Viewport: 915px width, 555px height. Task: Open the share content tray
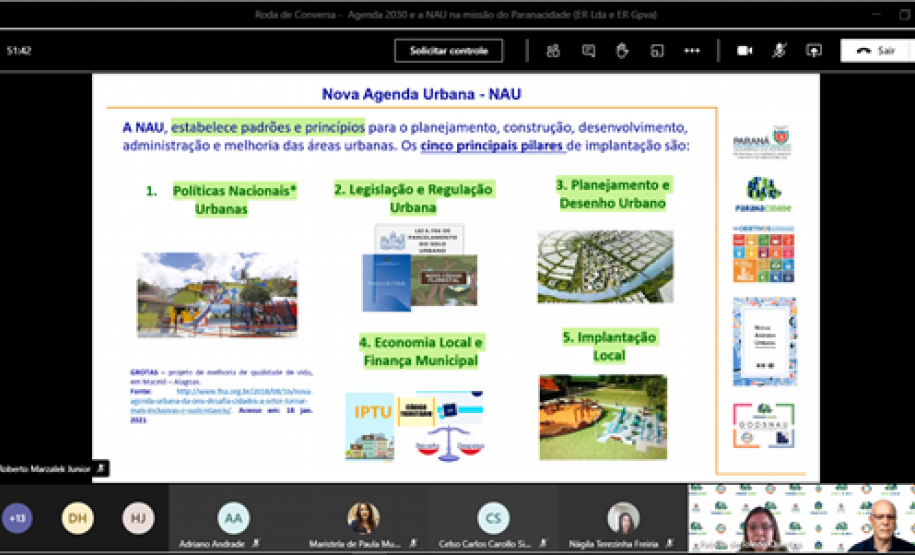(813, 51)
